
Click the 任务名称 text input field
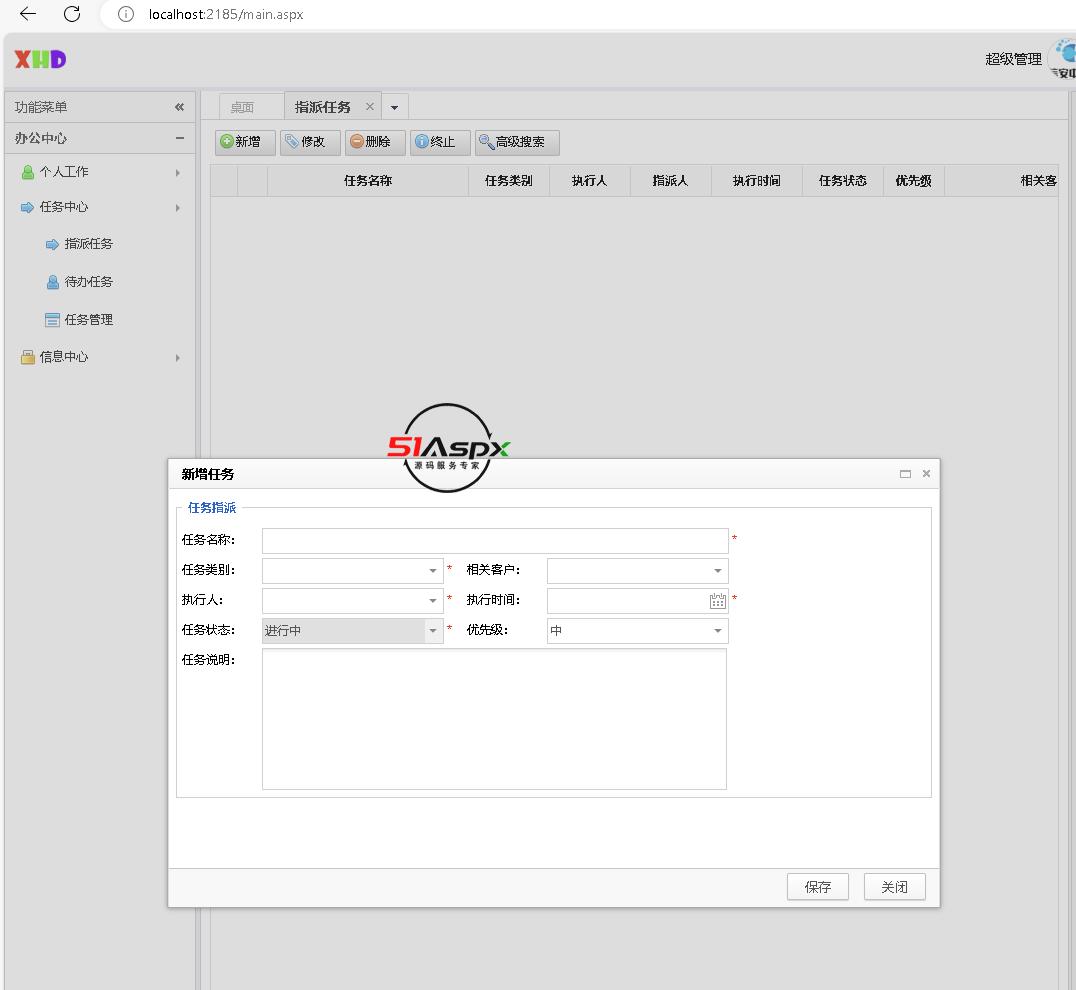point(495,541)
